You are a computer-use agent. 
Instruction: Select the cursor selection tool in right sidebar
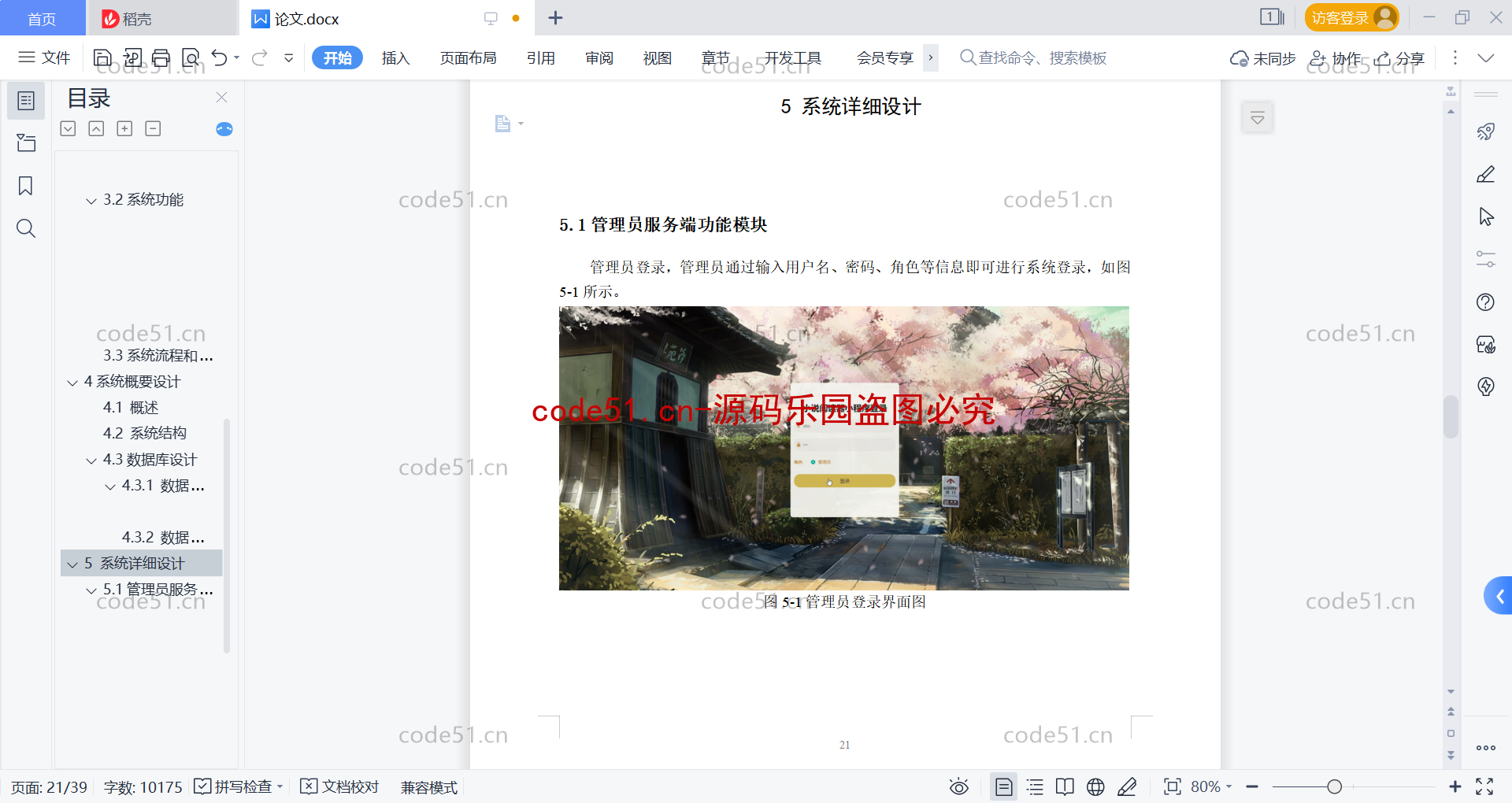tap(1485, 216)
